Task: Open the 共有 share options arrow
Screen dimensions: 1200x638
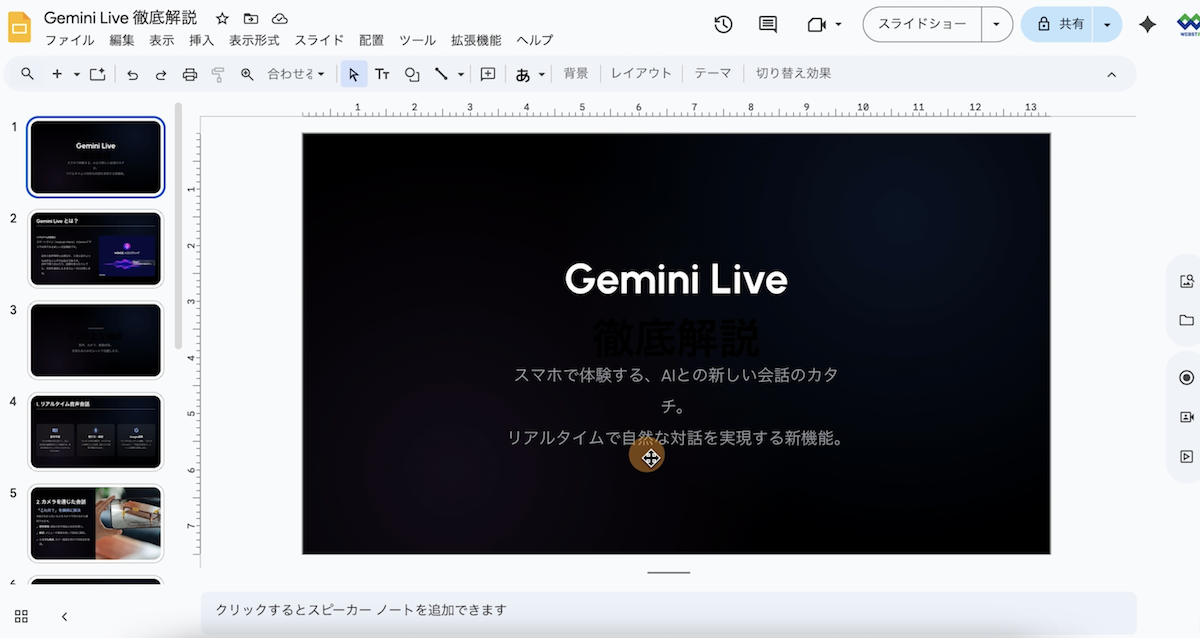Action: click(1107, 24)
